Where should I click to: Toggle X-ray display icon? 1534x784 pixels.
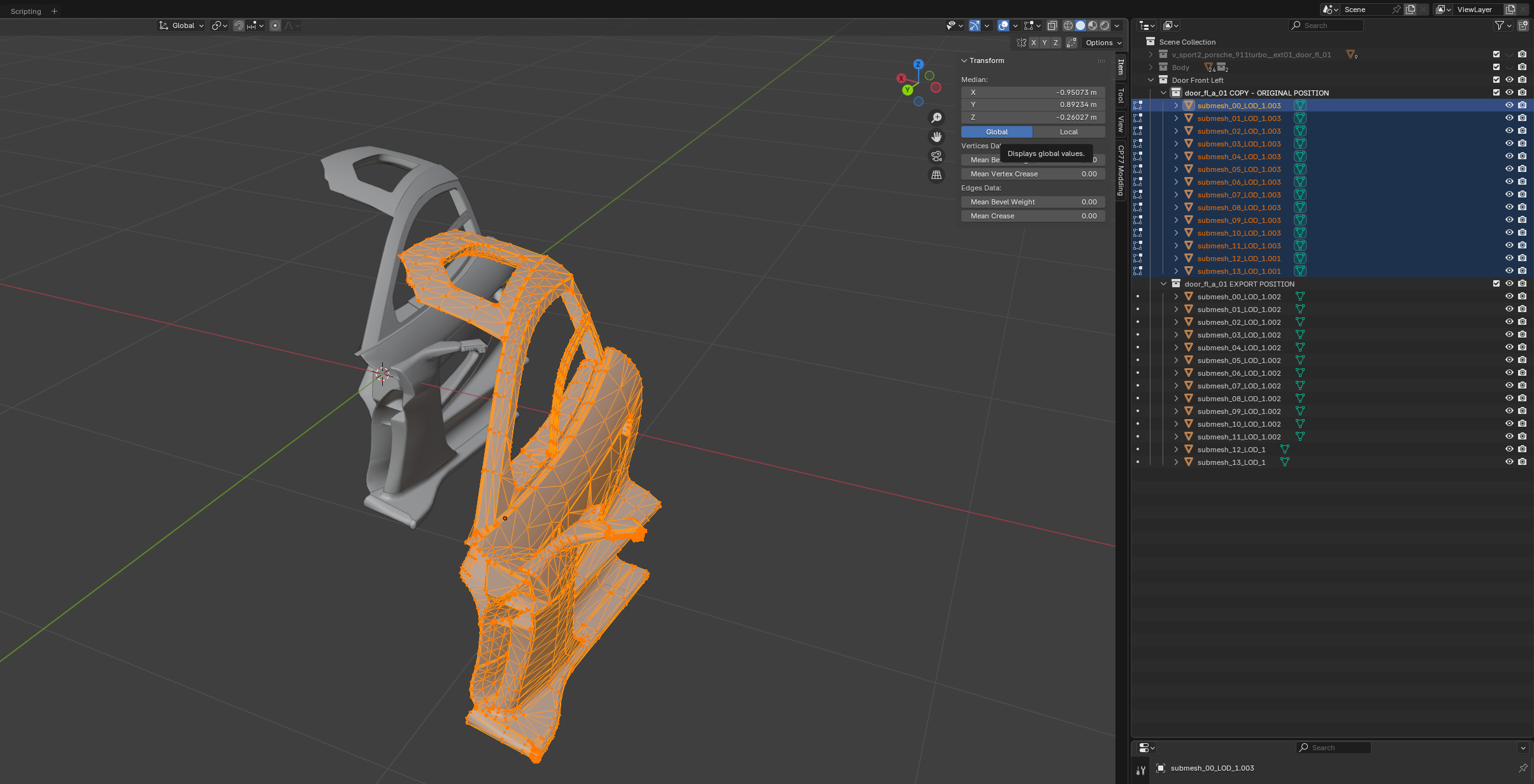pos(1052,25)
